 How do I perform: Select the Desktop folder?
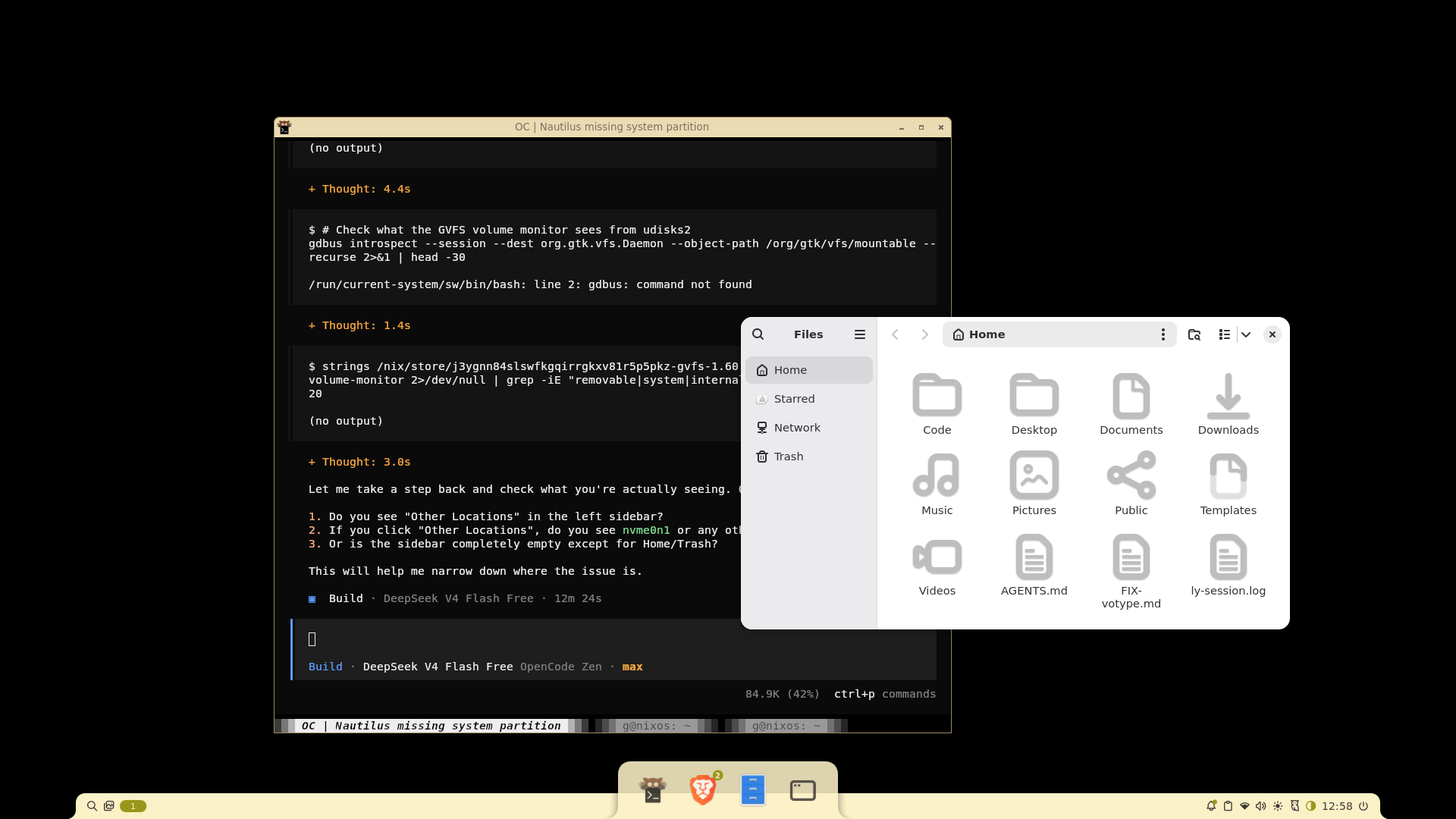(x=1034, y=403)
